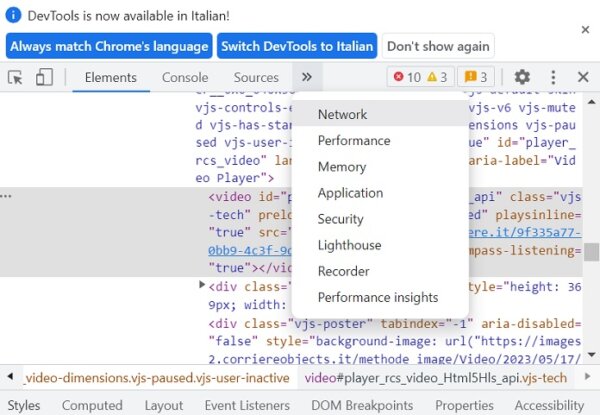Open the Computed pane tab
Image resolution: width=600 pixels, height=415 pixels.
pos(92,405)
